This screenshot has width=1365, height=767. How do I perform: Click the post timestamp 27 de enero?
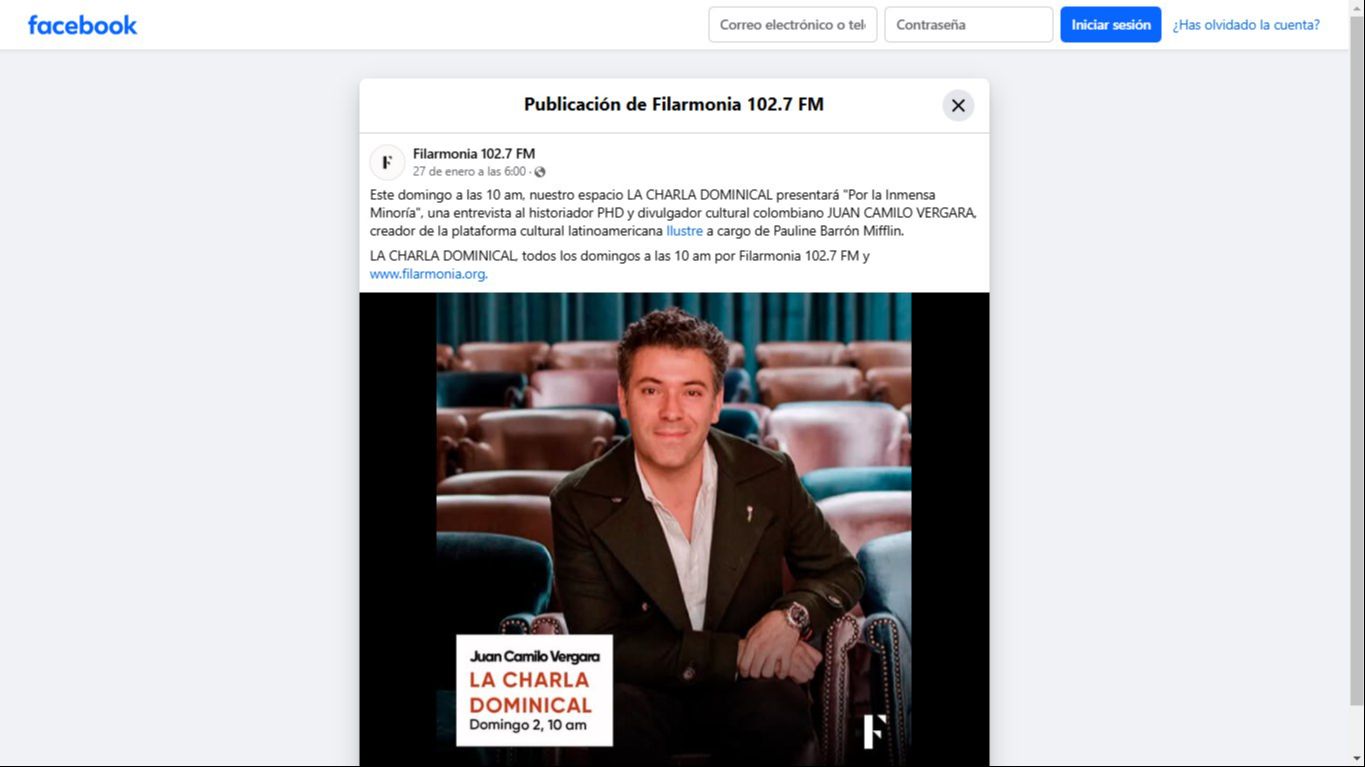(x=470, y=172)
